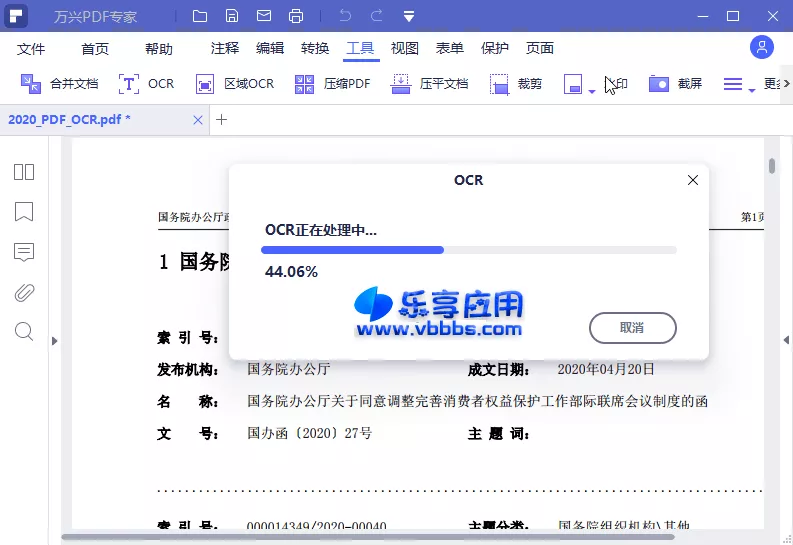This screenshot has height=545, width=793.
Task: Click the 合并文档 merge tool
Action: [x=59, y=83]
